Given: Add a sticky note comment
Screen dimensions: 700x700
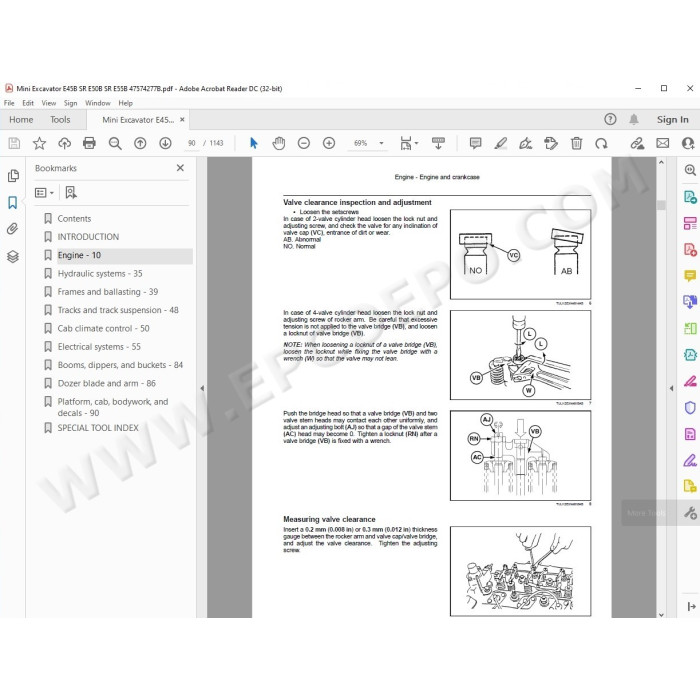Looking at the screenshot, I should click(x=475, y=143).
